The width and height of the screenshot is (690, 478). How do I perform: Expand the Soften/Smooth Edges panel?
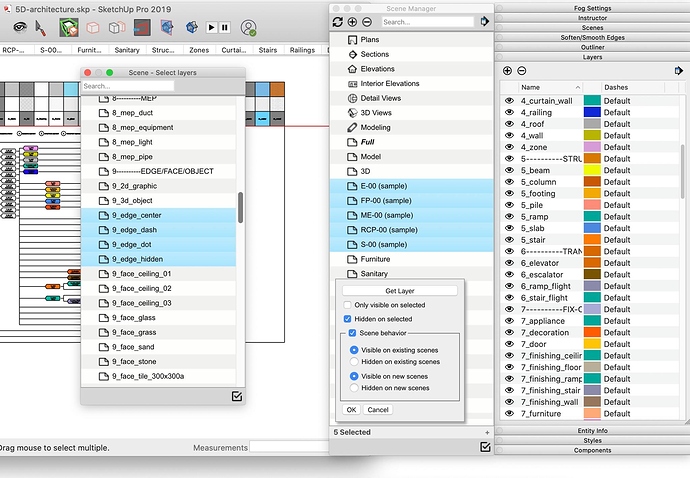(x=592, y=37)
